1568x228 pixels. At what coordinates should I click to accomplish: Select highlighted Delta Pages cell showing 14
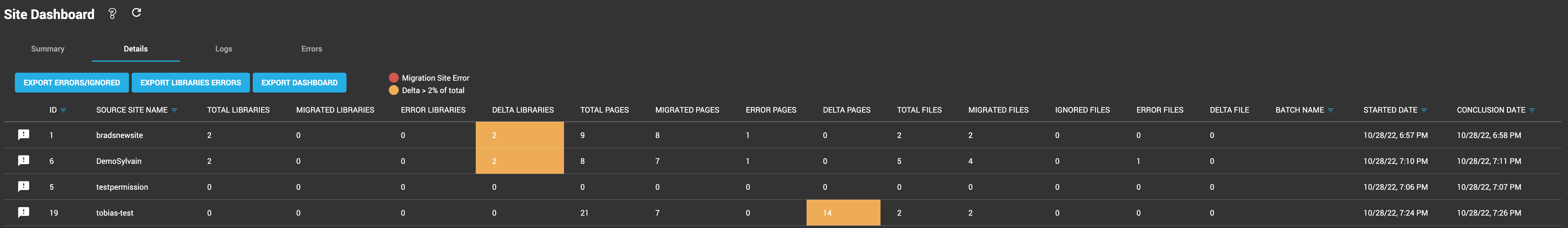point(843,213)
